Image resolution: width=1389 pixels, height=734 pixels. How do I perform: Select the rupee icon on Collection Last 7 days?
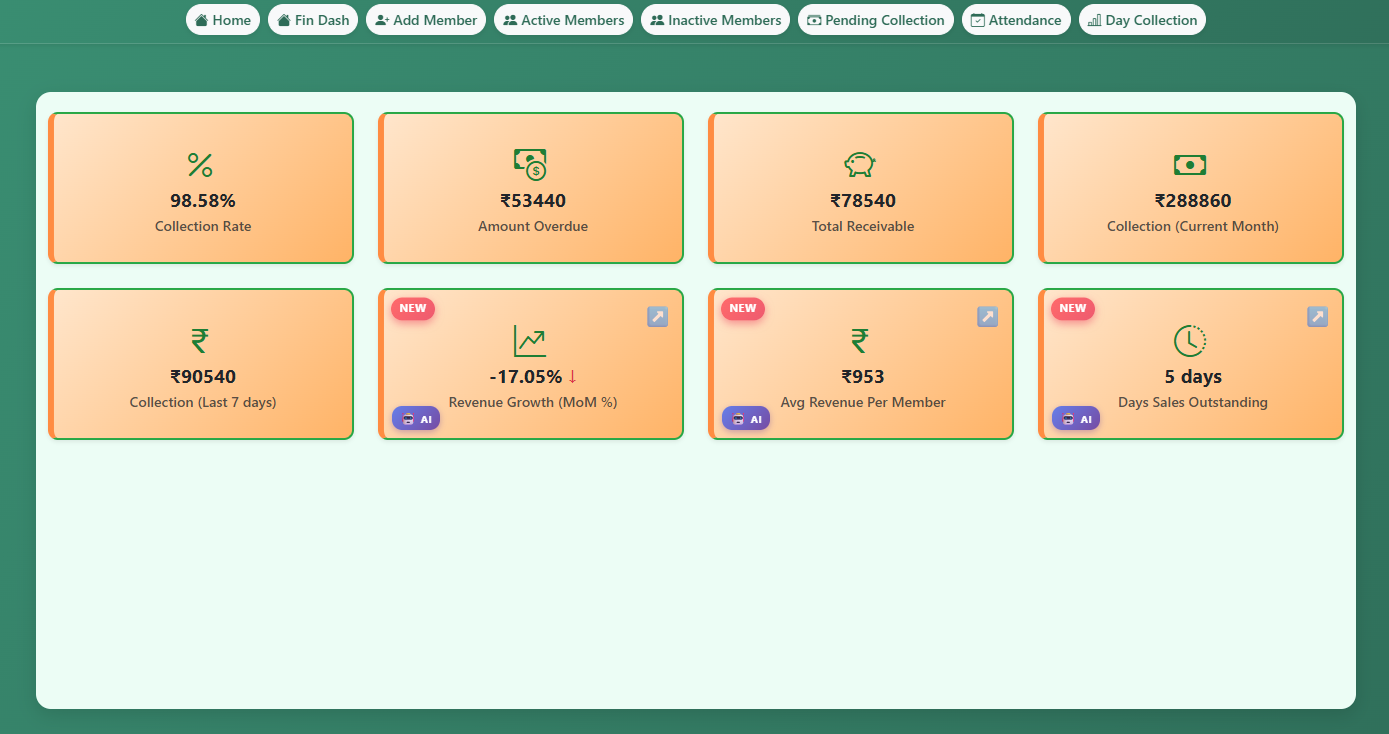(200, 340)
